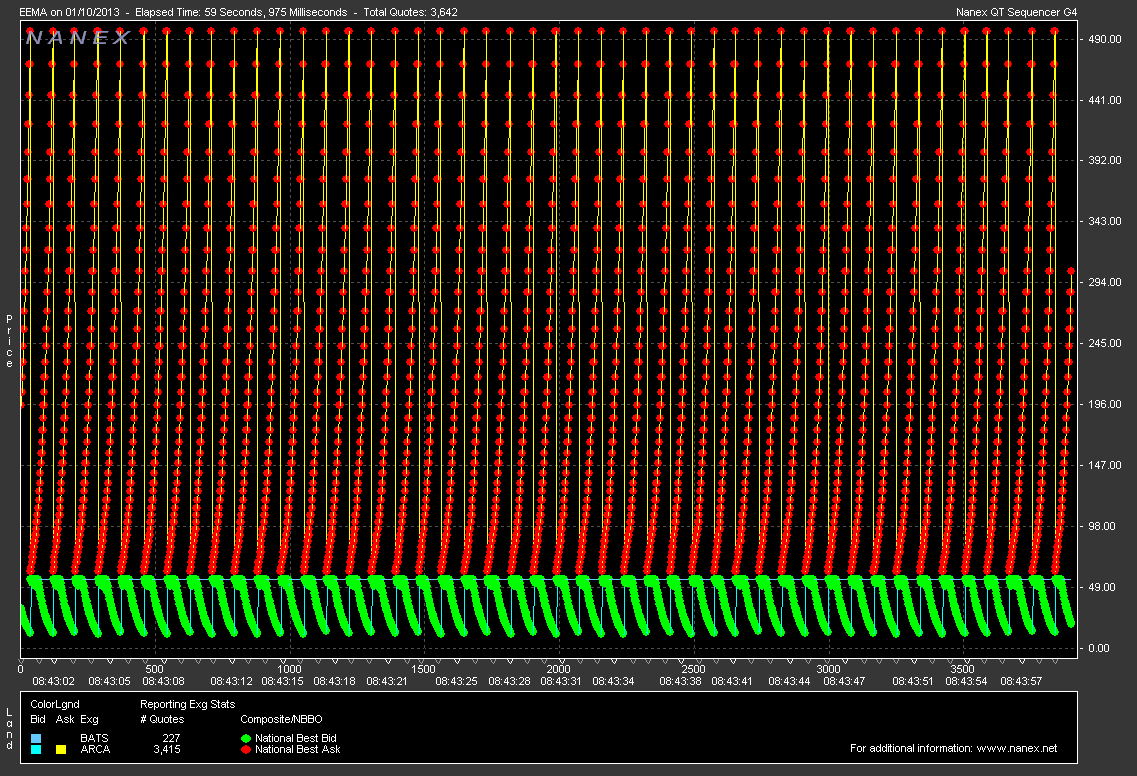Select the 245.00 price axis label

point(1104,343)
